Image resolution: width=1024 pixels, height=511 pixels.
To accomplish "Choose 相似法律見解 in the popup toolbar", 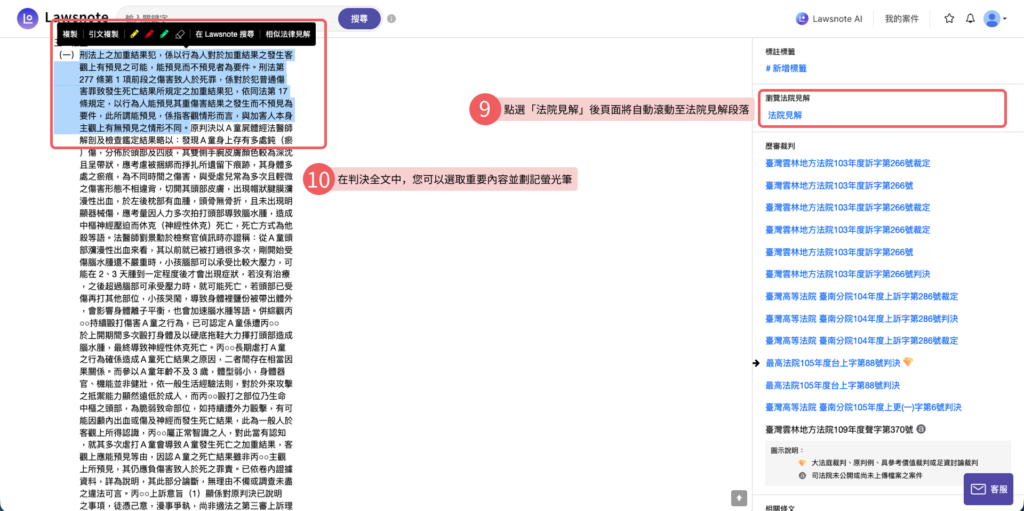I will (287, 34).
